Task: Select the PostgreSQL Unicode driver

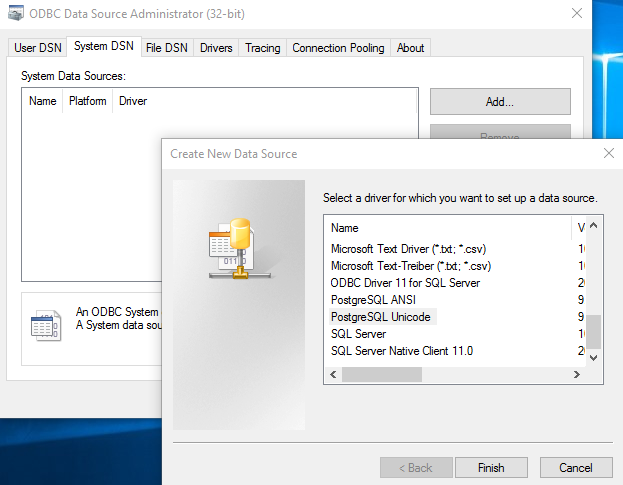Action: click(381, 317)
